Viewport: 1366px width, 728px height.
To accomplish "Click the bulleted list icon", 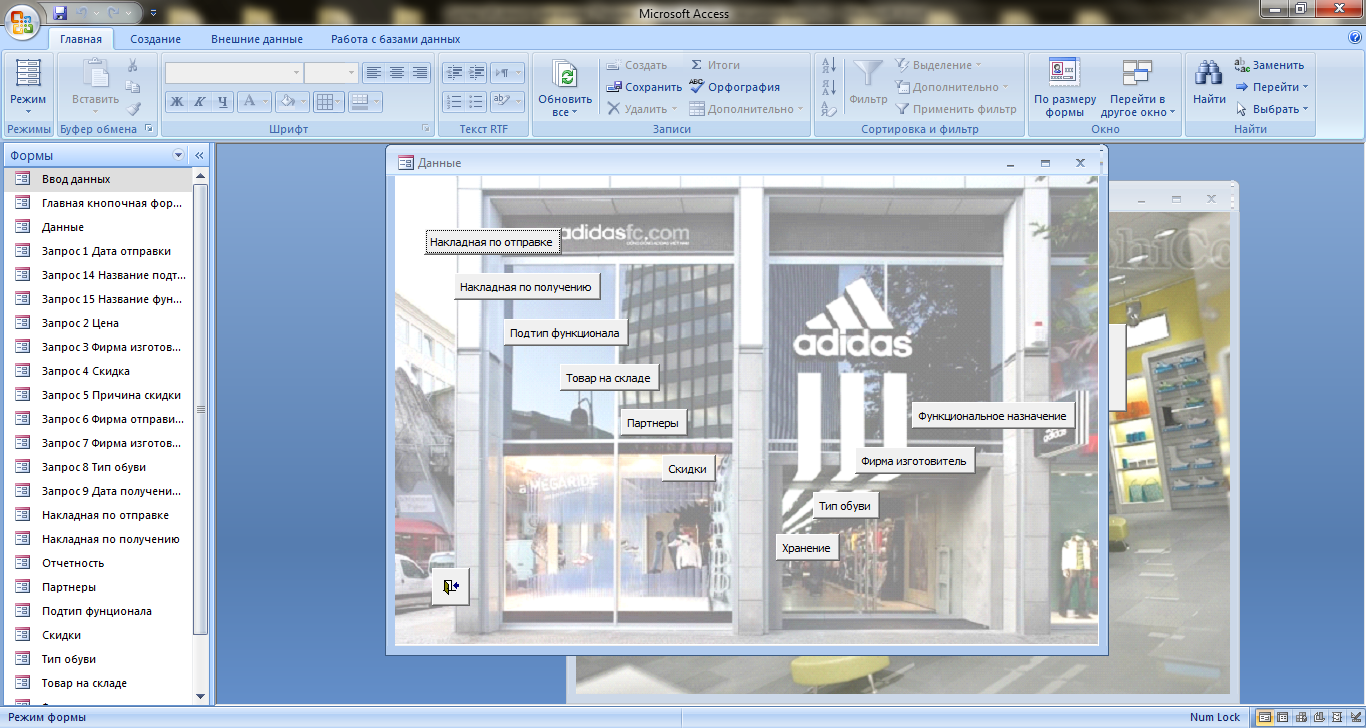I will (477, 101).
